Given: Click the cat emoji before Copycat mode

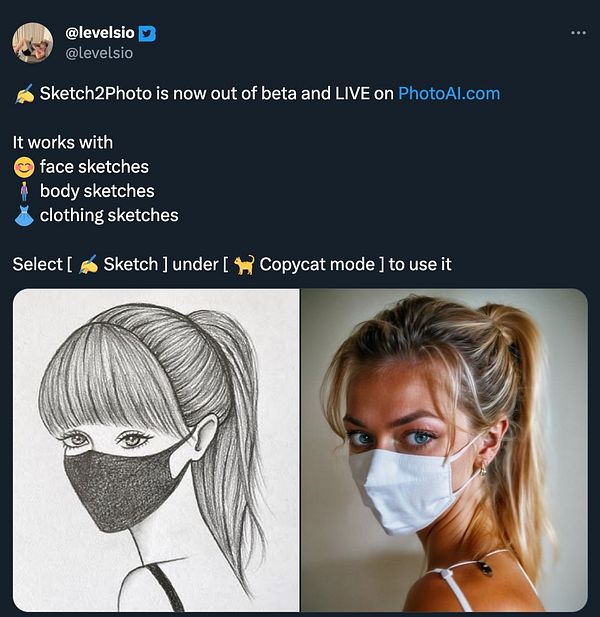Looking at the screenshot, I should pyautogui.click(x=244, y=264).
